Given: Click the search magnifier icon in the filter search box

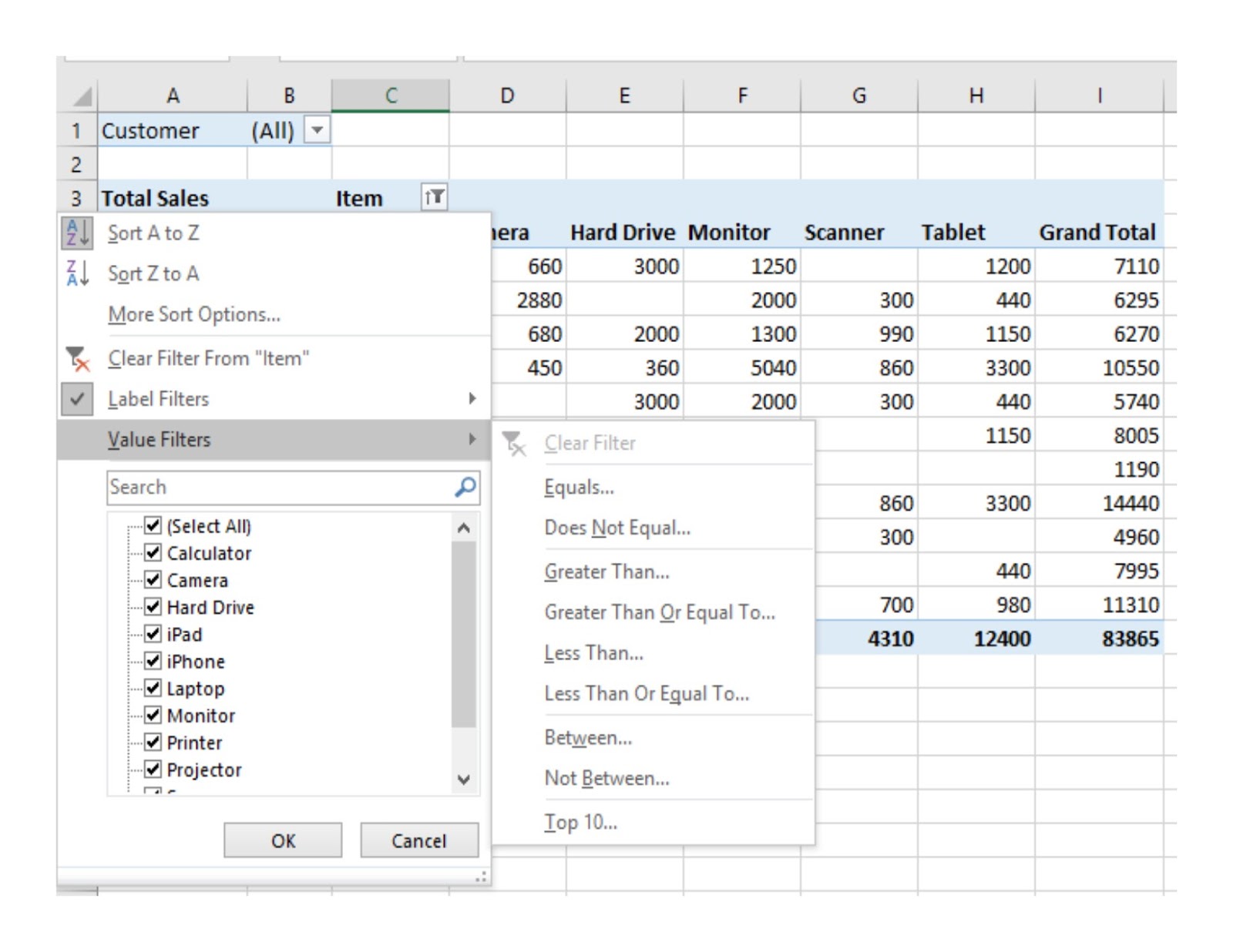Looking at the screenshot, I should pyautogui.click(x=465, y=487).
